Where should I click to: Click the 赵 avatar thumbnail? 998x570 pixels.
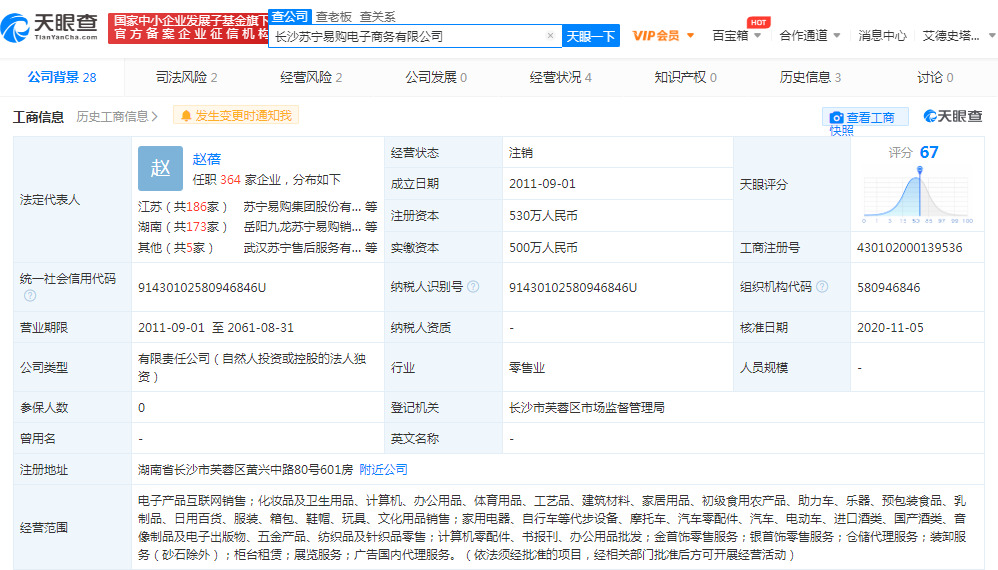pos(160,169)
